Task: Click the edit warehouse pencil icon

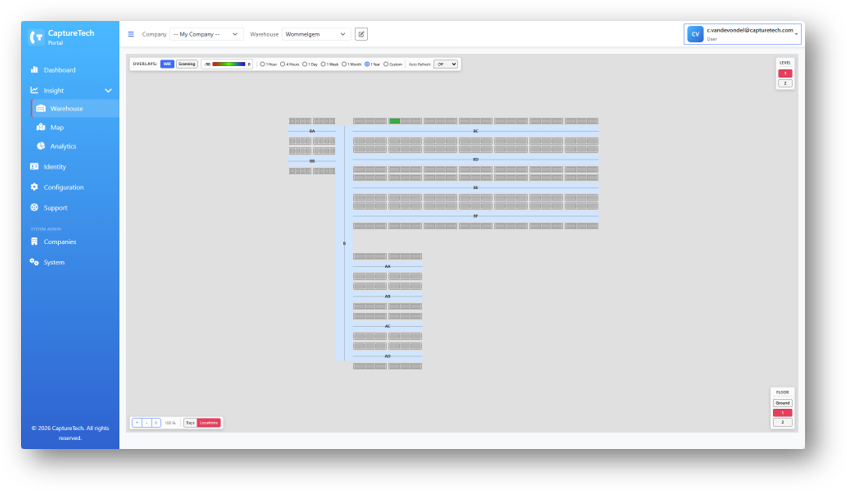Action: click(x=361, y=34)
